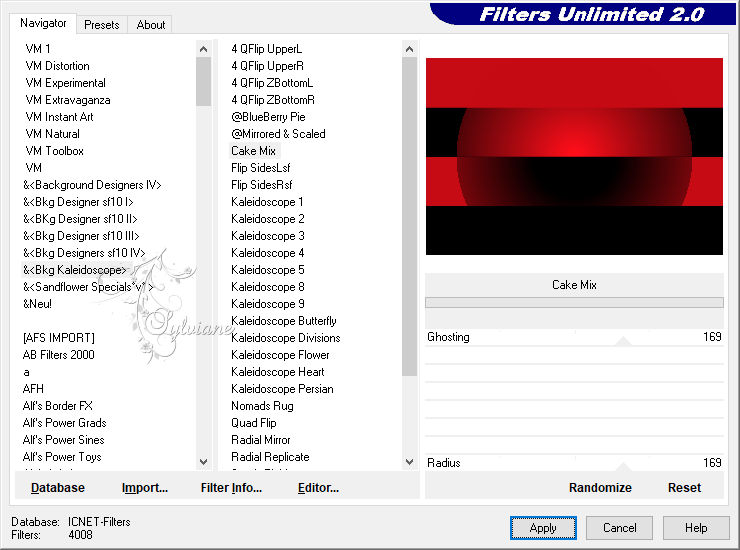Viewport: 740px width, 550px height.
Task: Apply the Cake Mix filter
Action: [543, 528]
